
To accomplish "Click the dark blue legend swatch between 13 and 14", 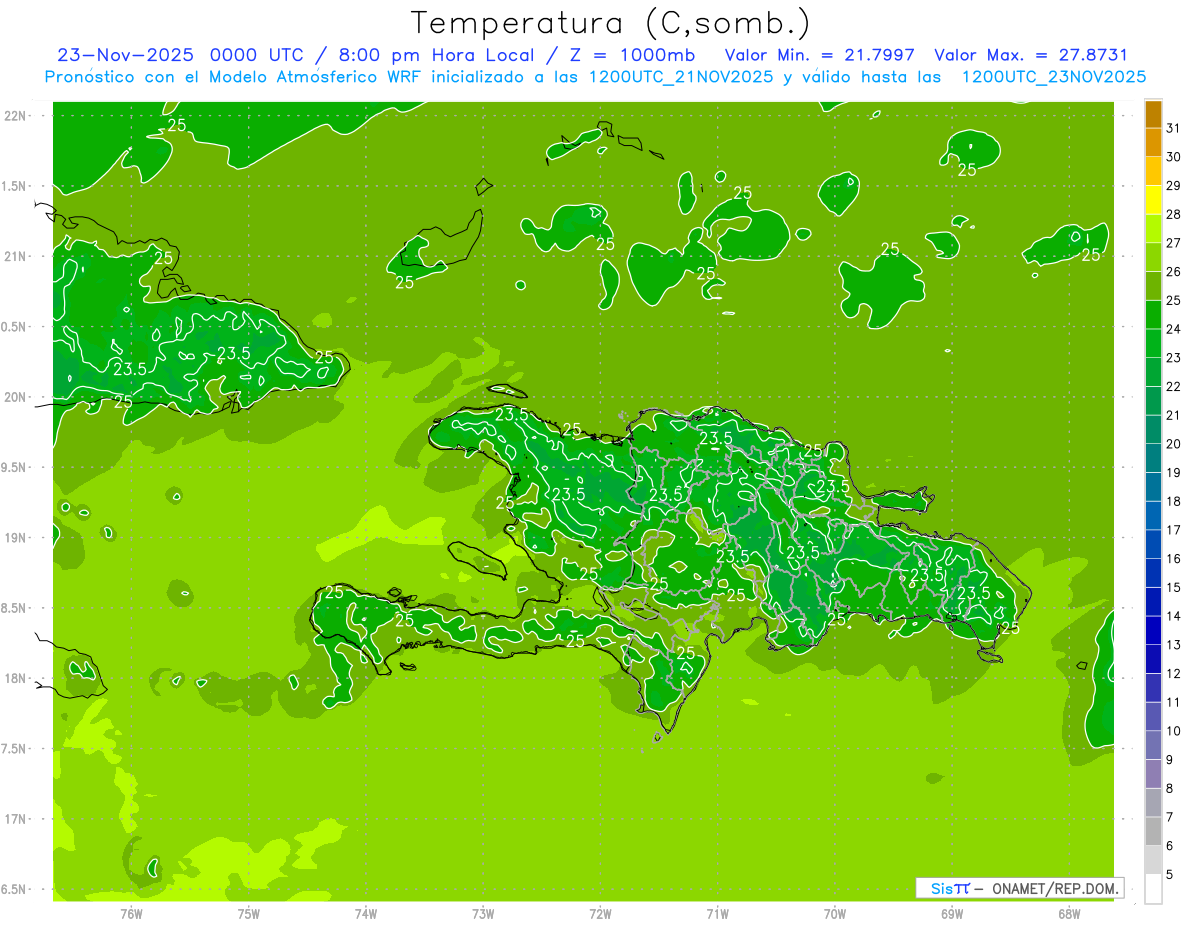I will (x=1154, y=630).
